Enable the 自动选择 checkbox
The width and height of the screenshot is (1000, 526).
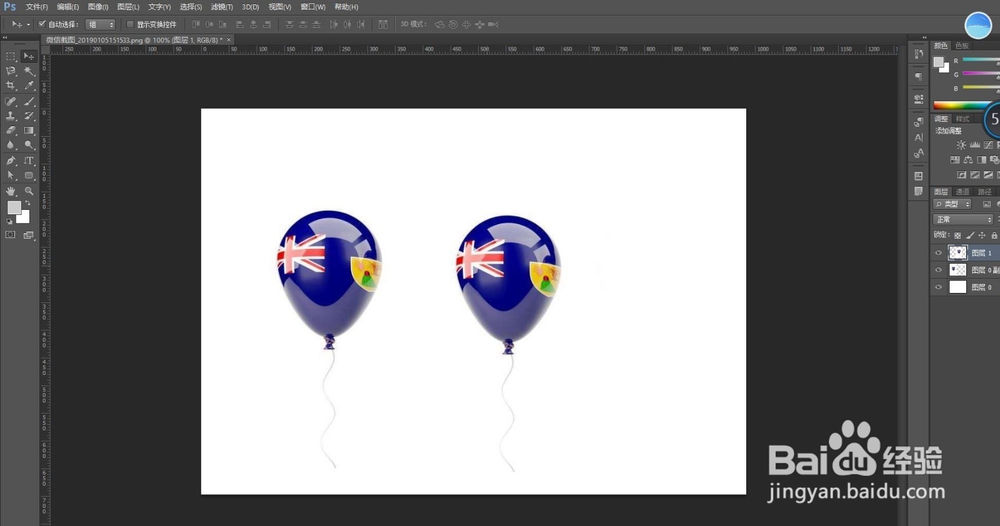[42, 24]
